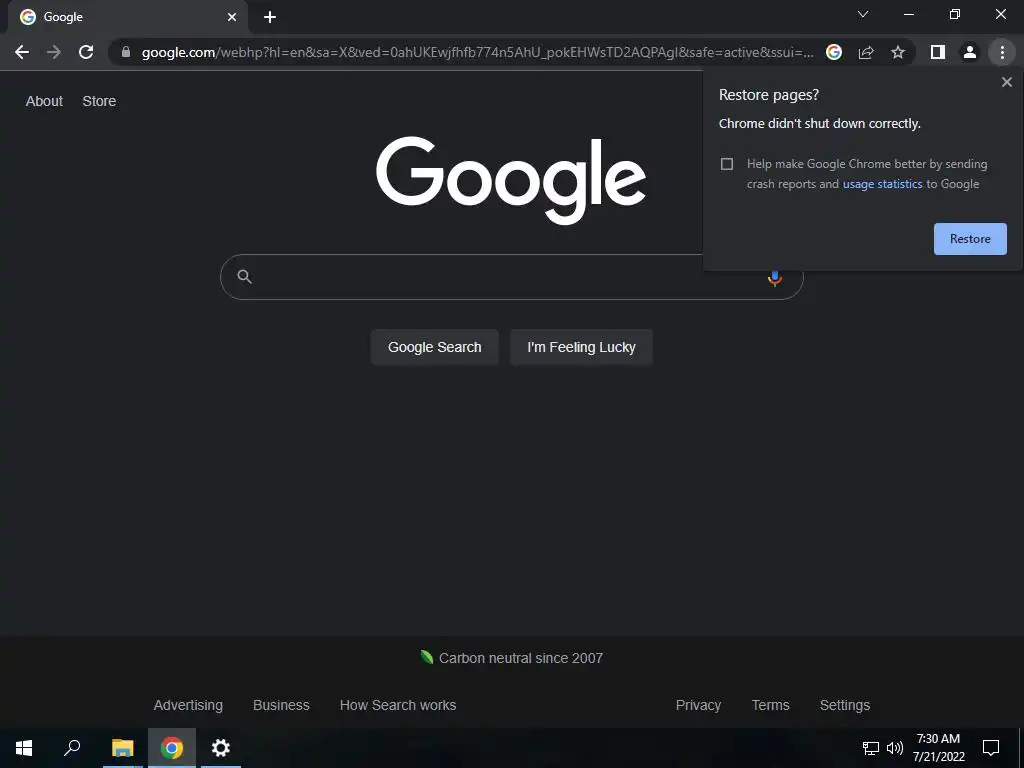Click the Google Search button

point(434,347)
